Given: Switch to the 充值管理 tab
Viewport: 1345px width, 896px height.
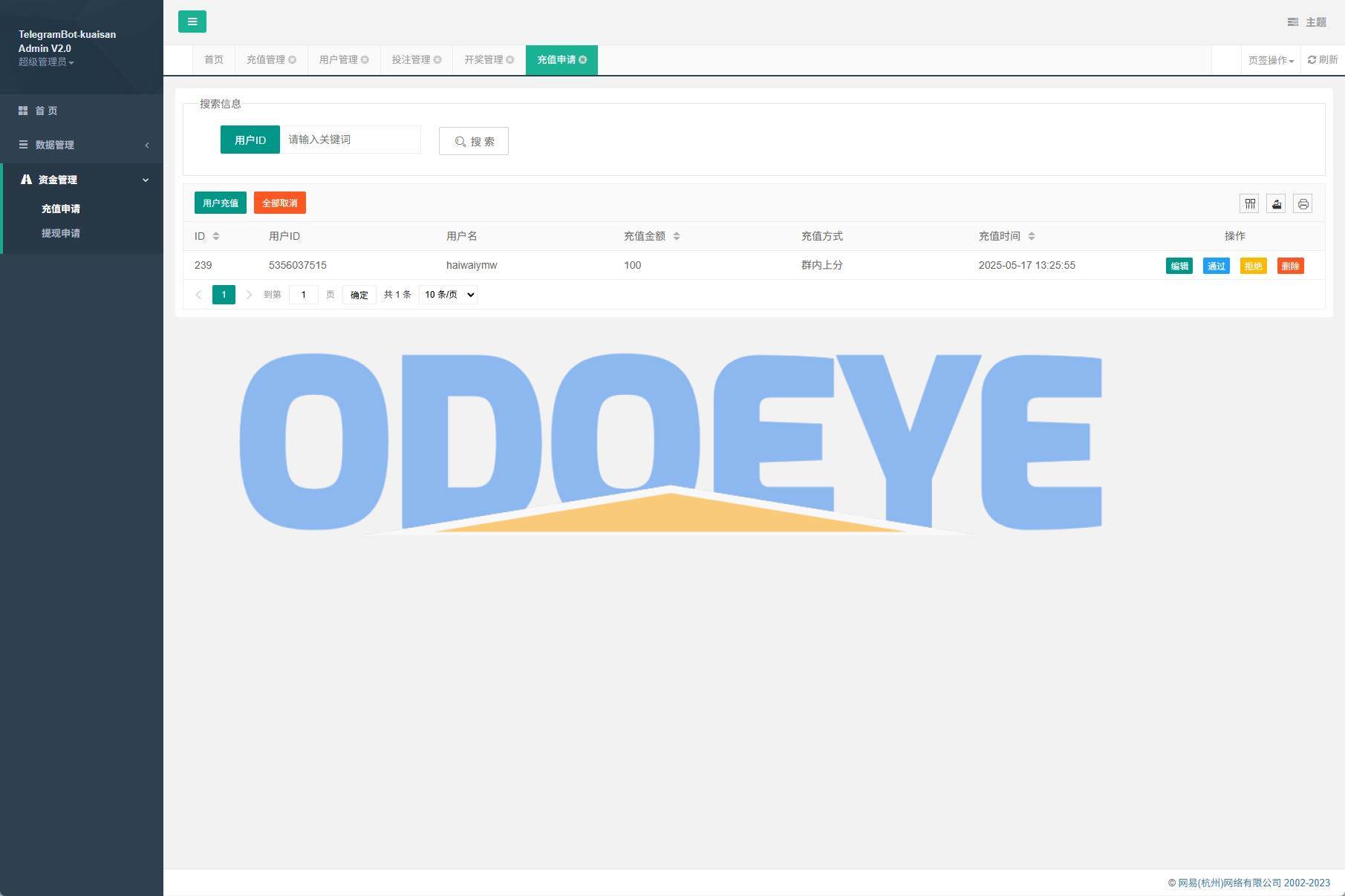Looking at the screenshot, I should tap(266, 59).
